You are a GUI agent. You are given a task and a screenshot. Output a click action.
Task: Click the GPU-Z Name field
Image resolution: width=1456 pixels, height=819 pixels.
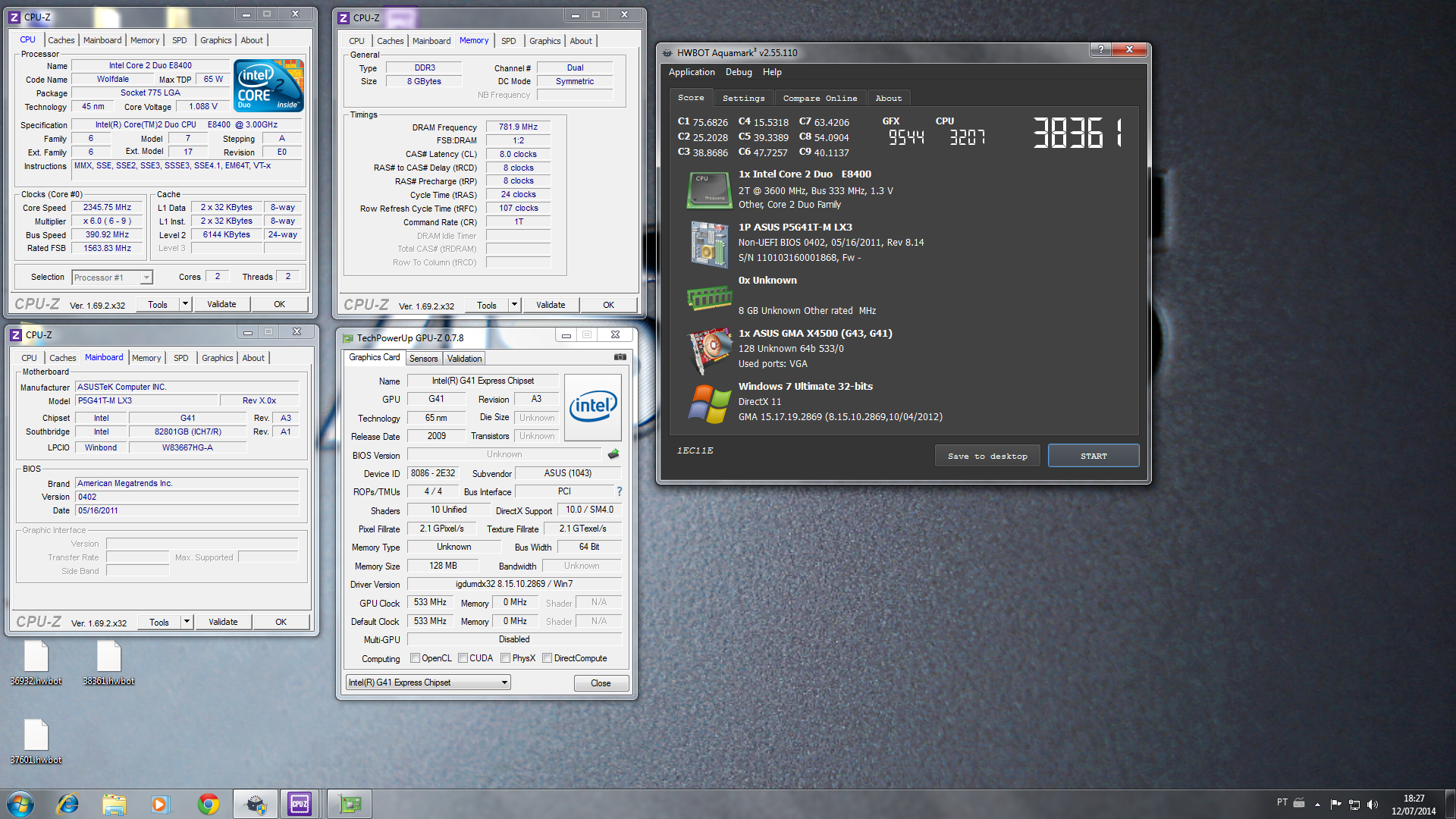click(x=483, y=381)
